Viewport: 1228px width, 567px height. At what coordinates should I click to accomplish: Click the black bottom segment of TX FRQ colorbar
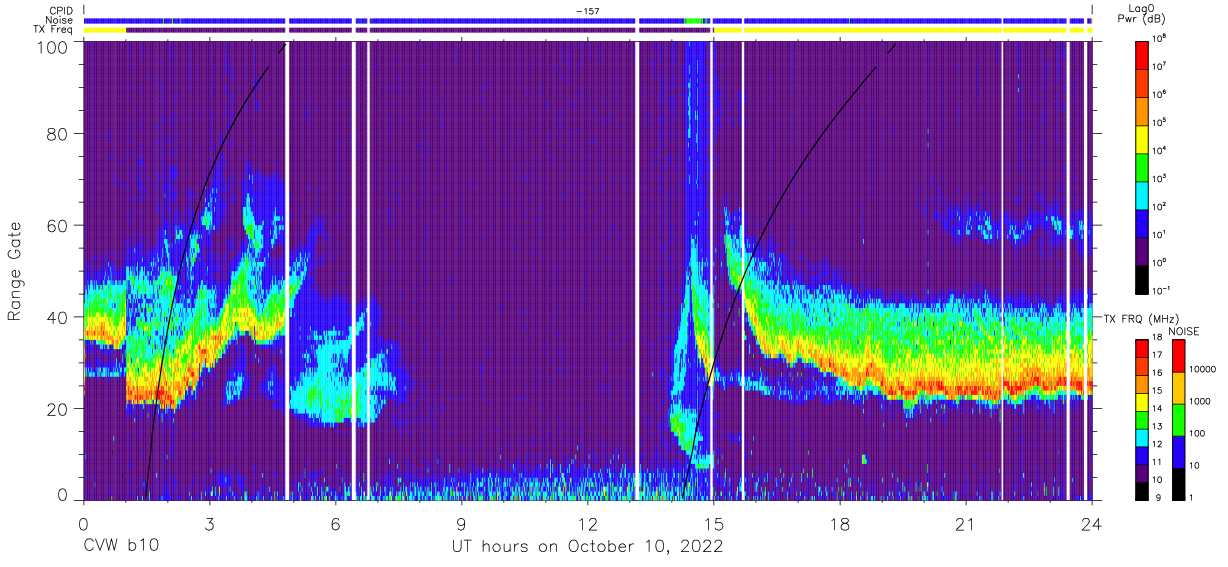click(1142, 489)
